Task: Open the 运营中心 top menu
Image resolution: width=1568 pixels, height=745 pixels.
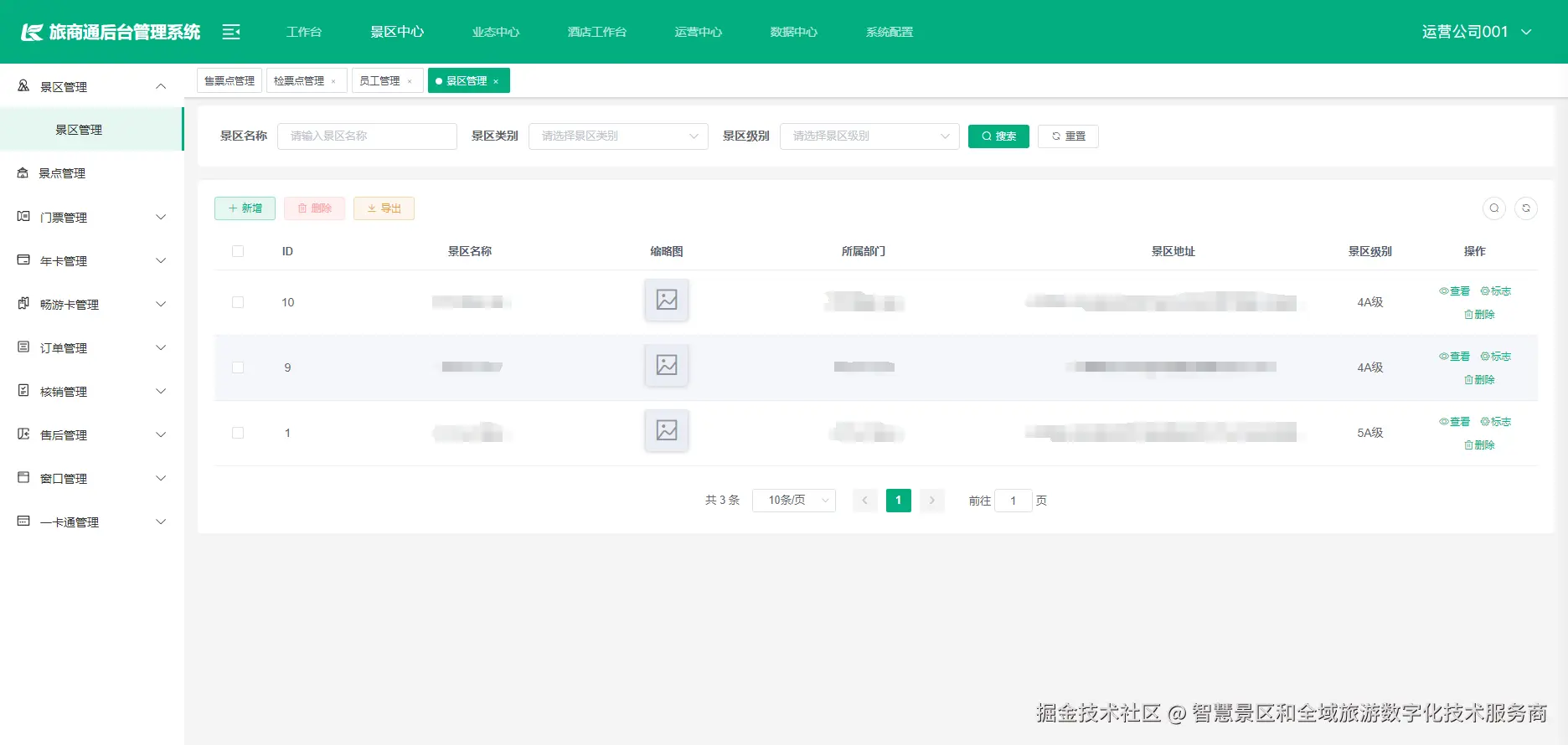Action: (x=699, y=32)
